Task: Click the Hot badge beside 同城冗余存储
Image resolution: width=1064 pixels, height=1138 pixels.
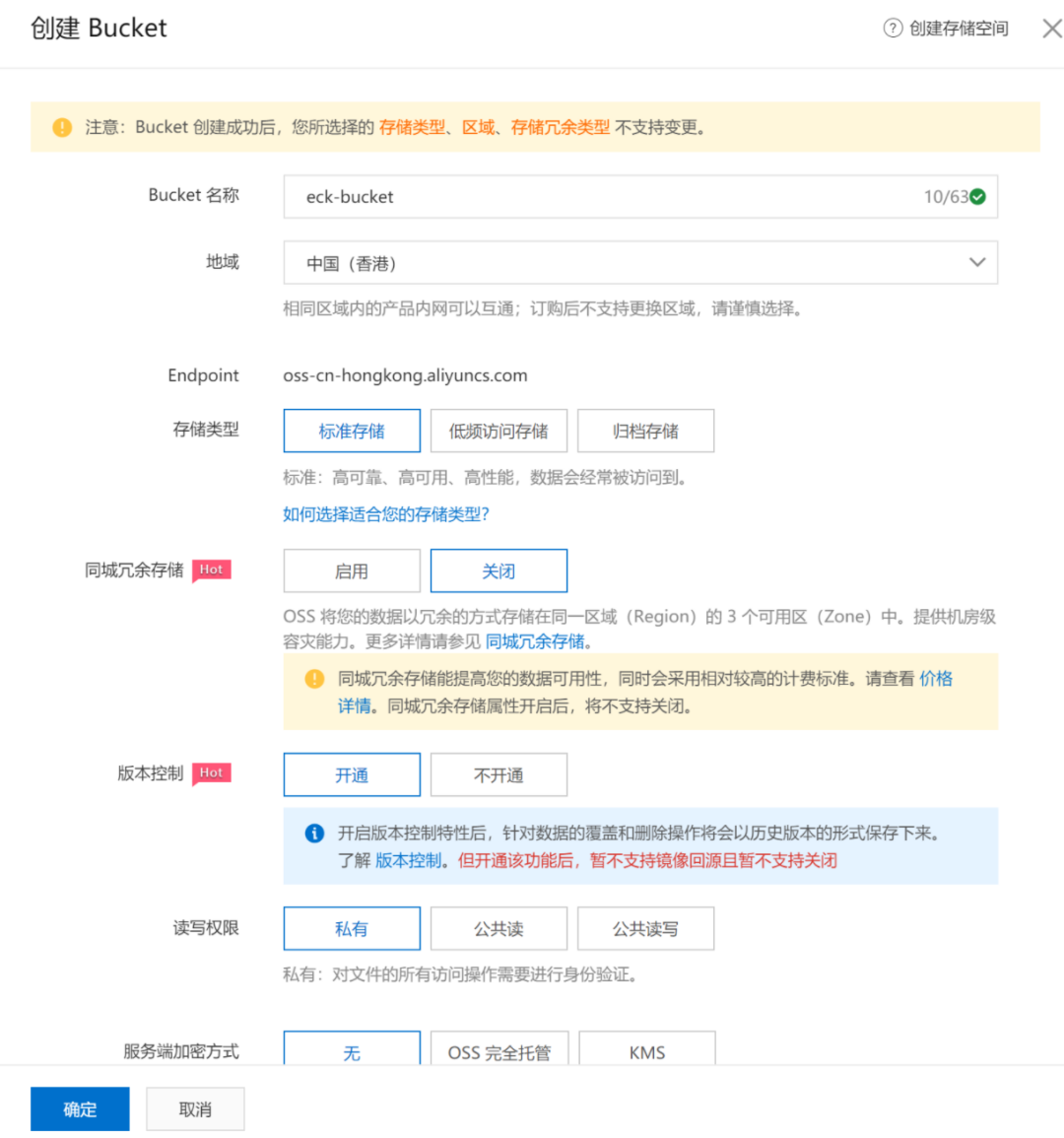Action: (211, 569)
